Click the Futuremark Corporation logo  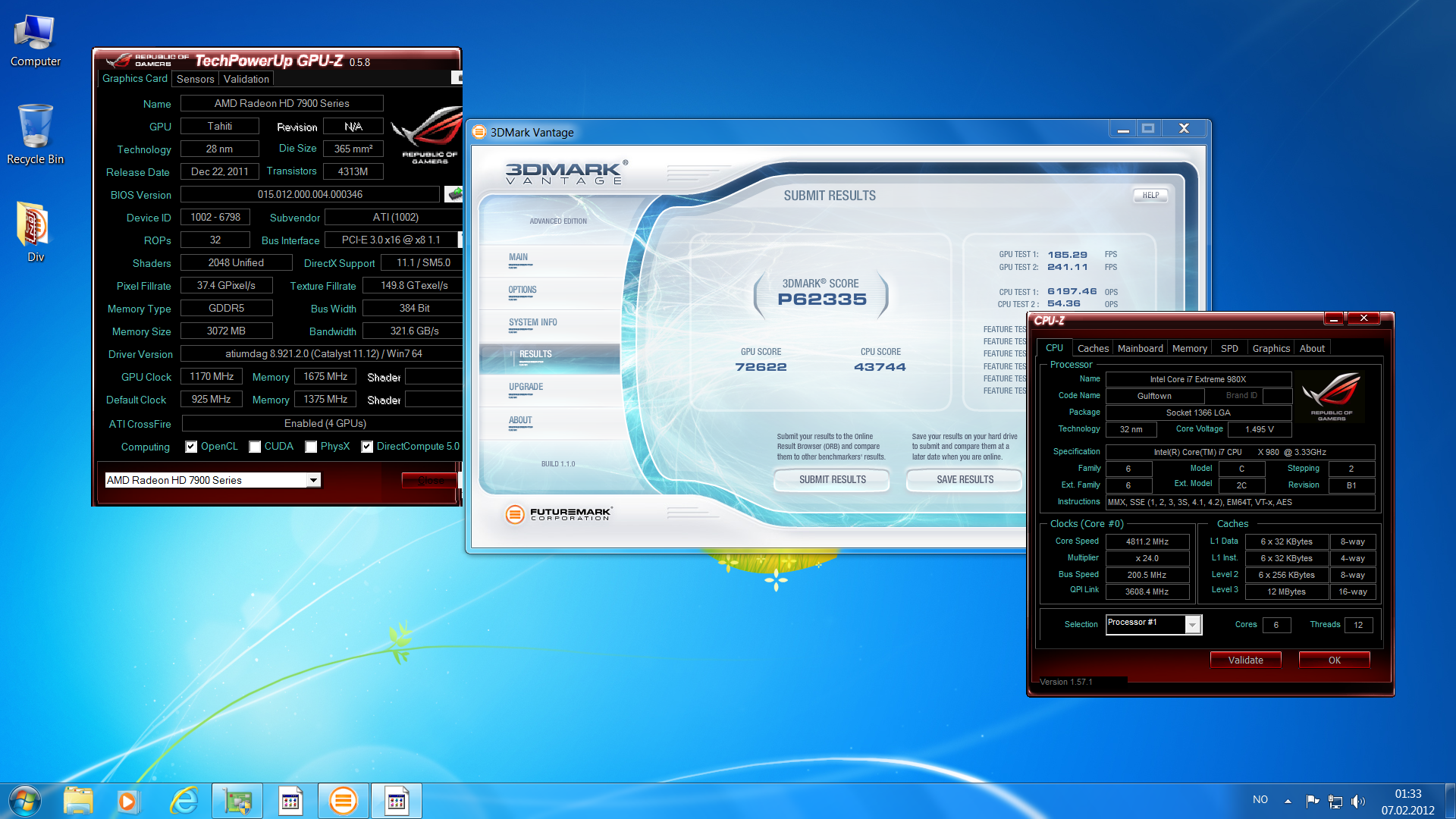pos(559,514)
